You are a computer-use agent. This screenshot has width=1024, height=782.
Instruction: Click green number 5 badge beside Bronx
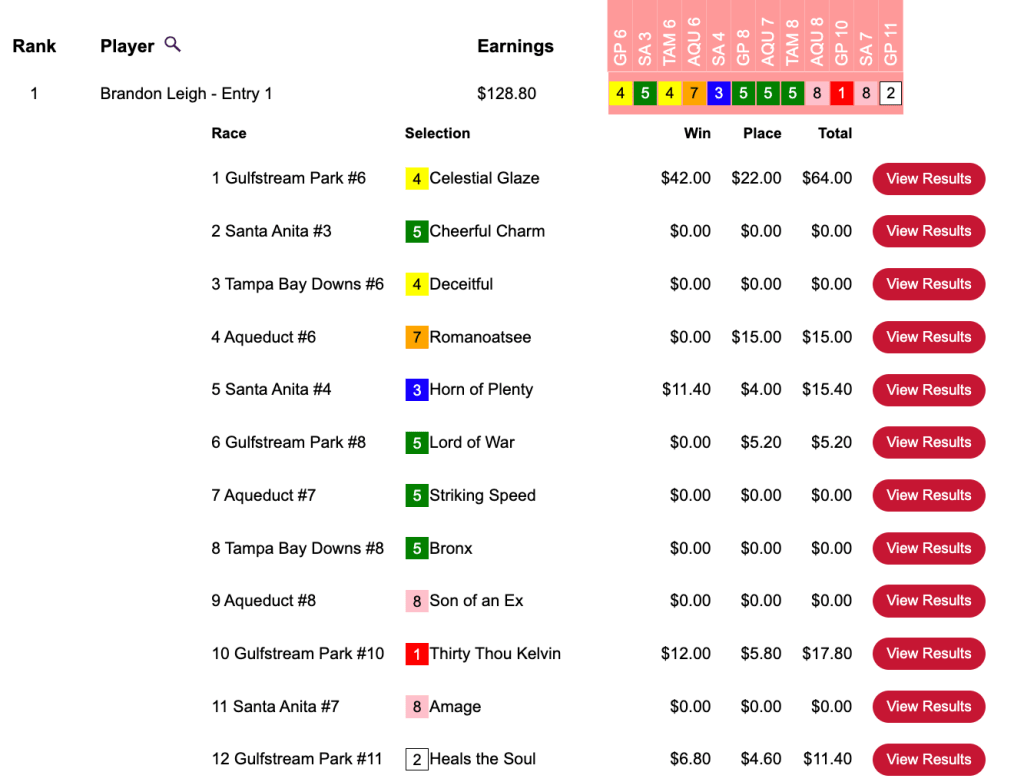click(x=417, y=548)
